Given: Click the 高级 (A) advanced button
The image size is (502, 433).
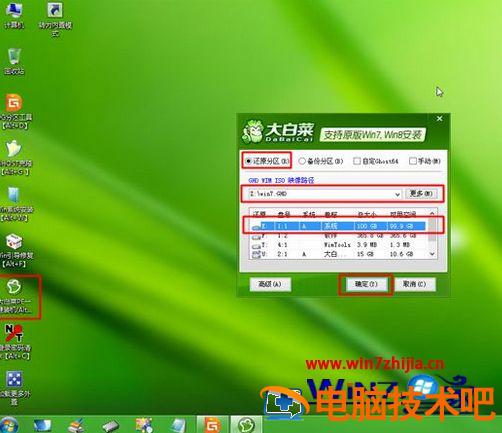Looking at the screenshot, I should [270, 284].
